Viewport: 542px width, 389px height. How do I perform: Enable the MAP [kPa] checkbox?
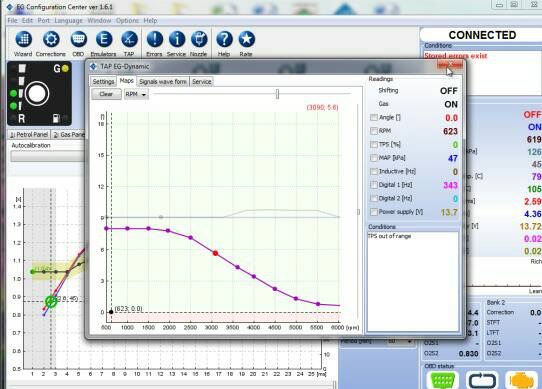(374, 158)
